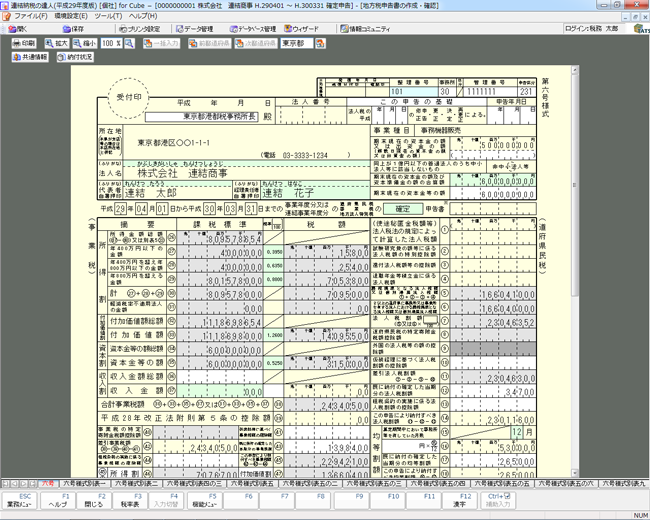Image resolution: width=650 pixels, height=520 pixels.
Task: Click the 事務機器販売 business type text
Action: coord(441,130)
